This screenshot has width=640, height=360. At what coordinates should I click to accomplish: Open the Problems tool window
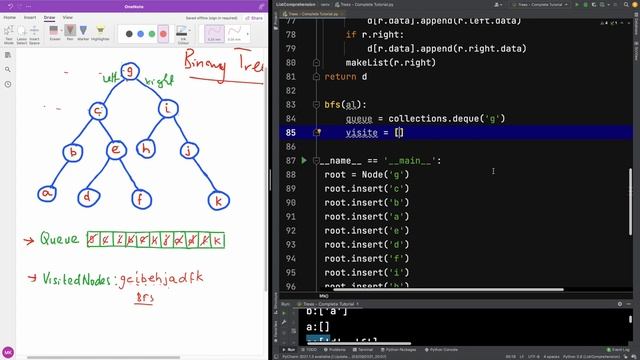point(335,350)
